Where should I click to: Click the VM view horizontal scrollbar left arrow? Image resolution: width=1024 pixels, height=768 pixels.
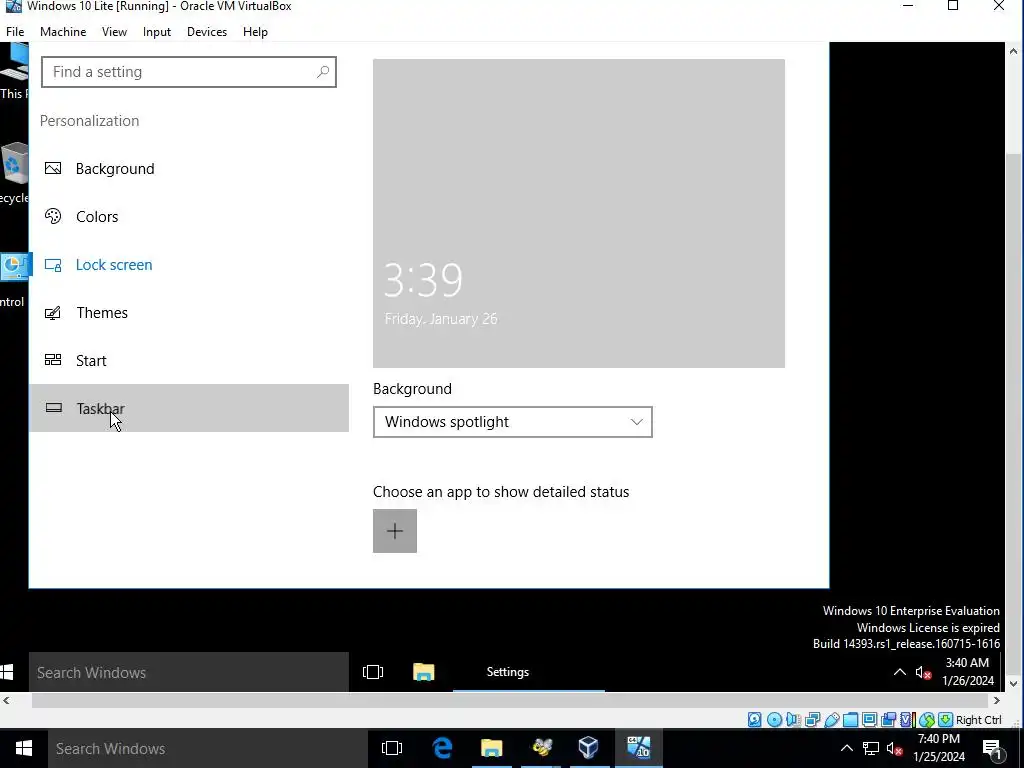7,701
